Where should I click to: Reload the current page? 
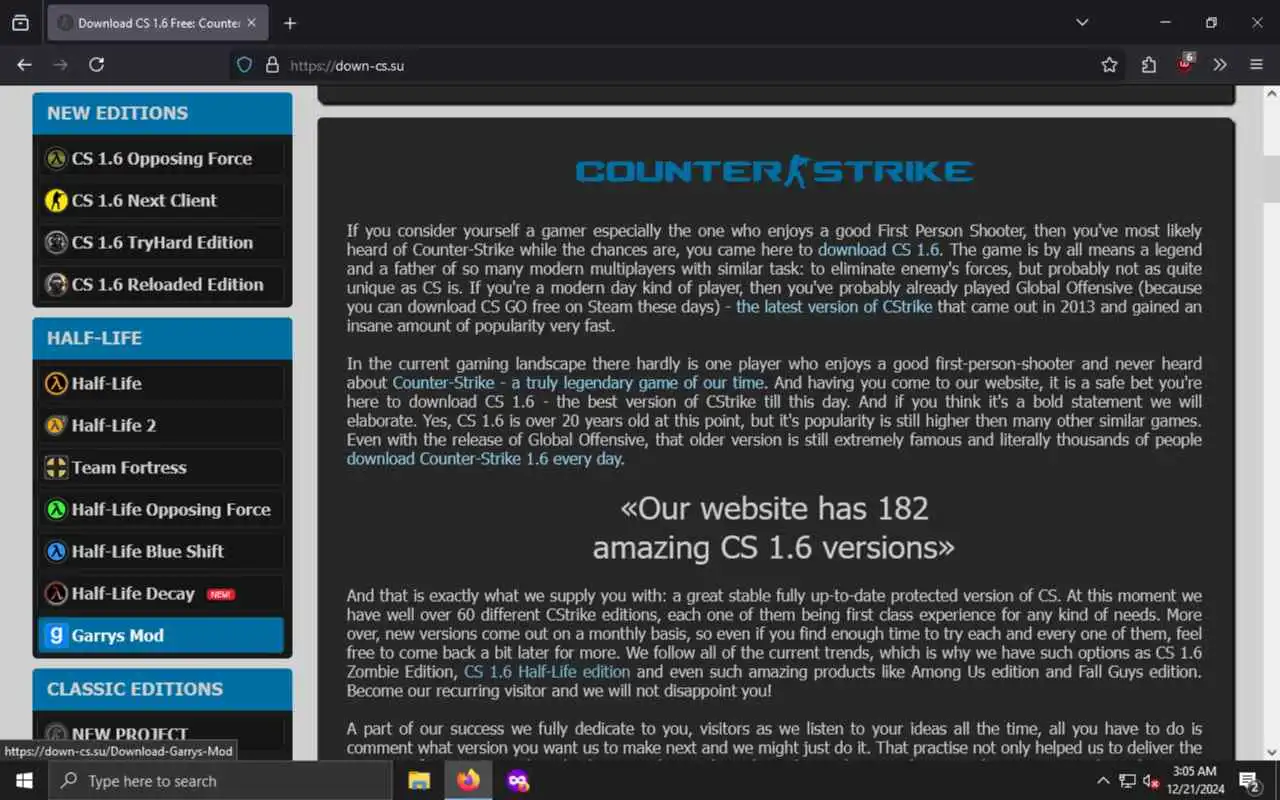coord(96,65)
